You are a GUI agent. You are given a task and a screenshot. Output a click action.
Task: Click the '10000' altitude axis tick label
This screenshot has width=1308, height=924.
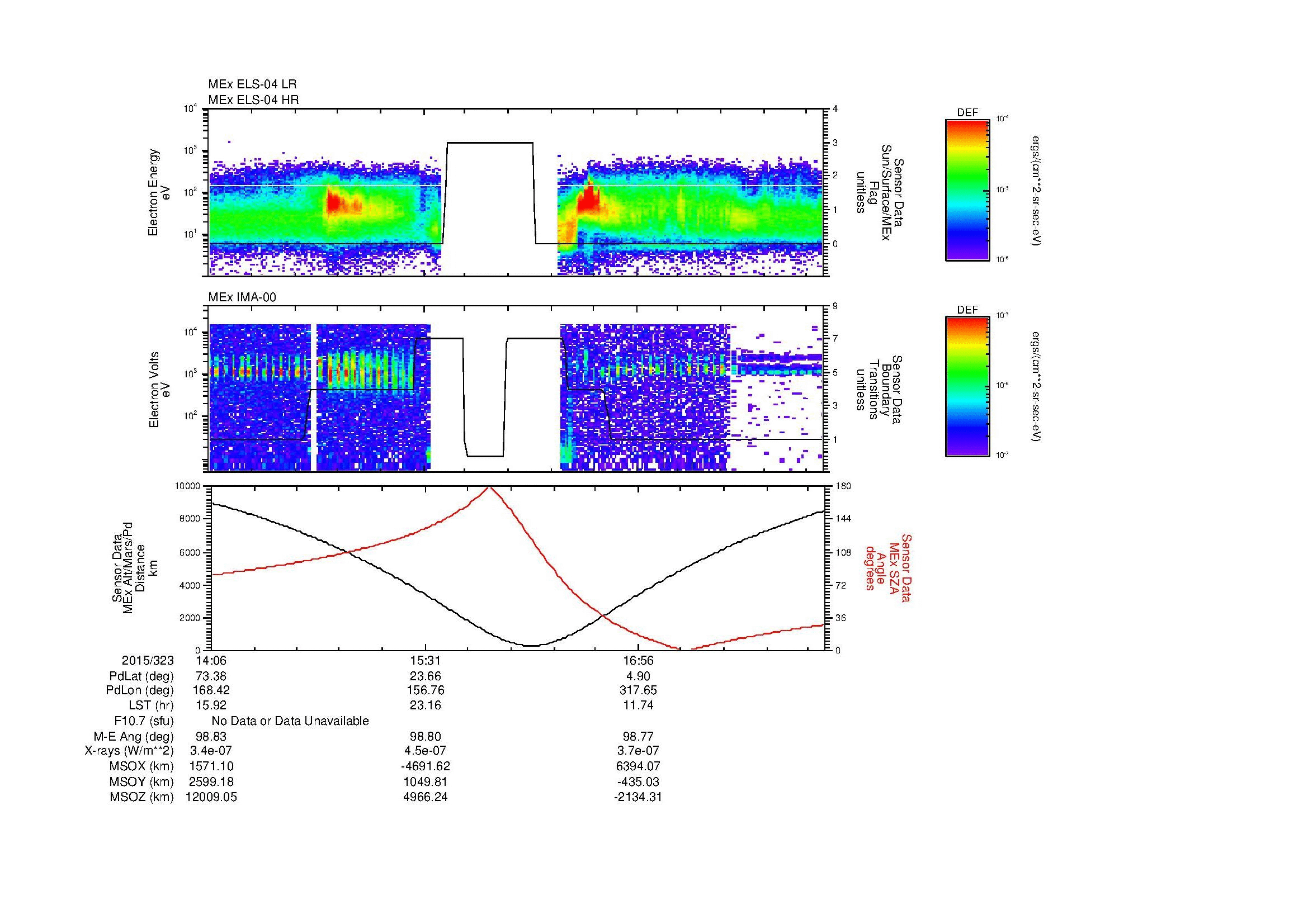[187, 486]
